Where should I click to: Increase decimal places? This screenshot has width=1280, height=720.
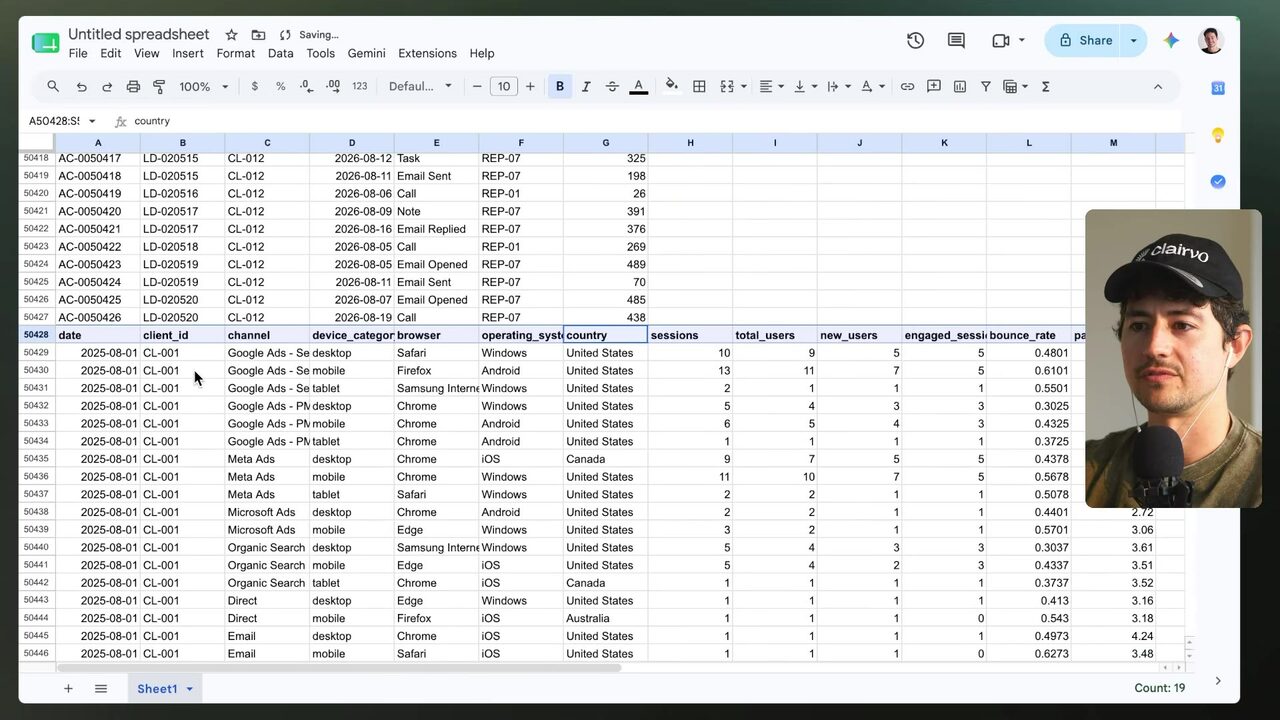click(333, 87)
